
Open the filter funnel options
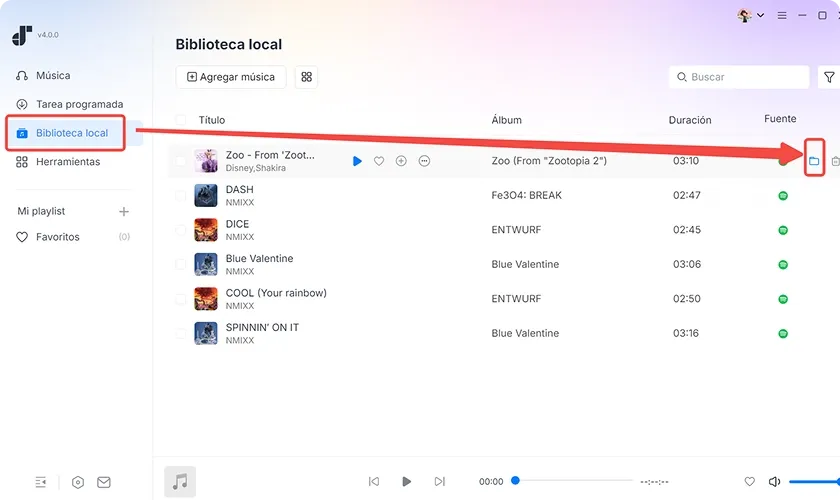pyautogui.click(x=829, y=77)
